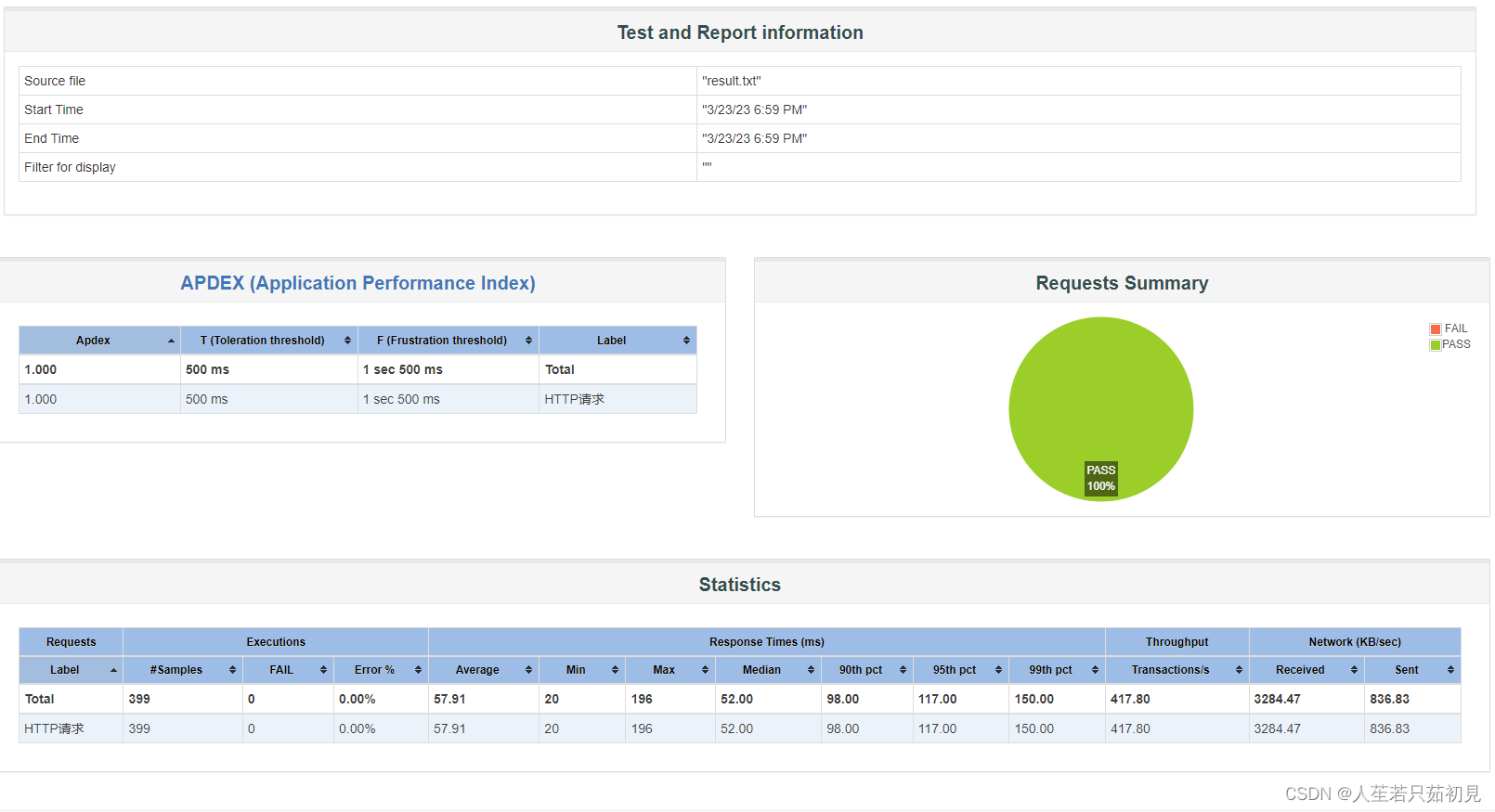Click sort arrows on Min header

[615, 670]
